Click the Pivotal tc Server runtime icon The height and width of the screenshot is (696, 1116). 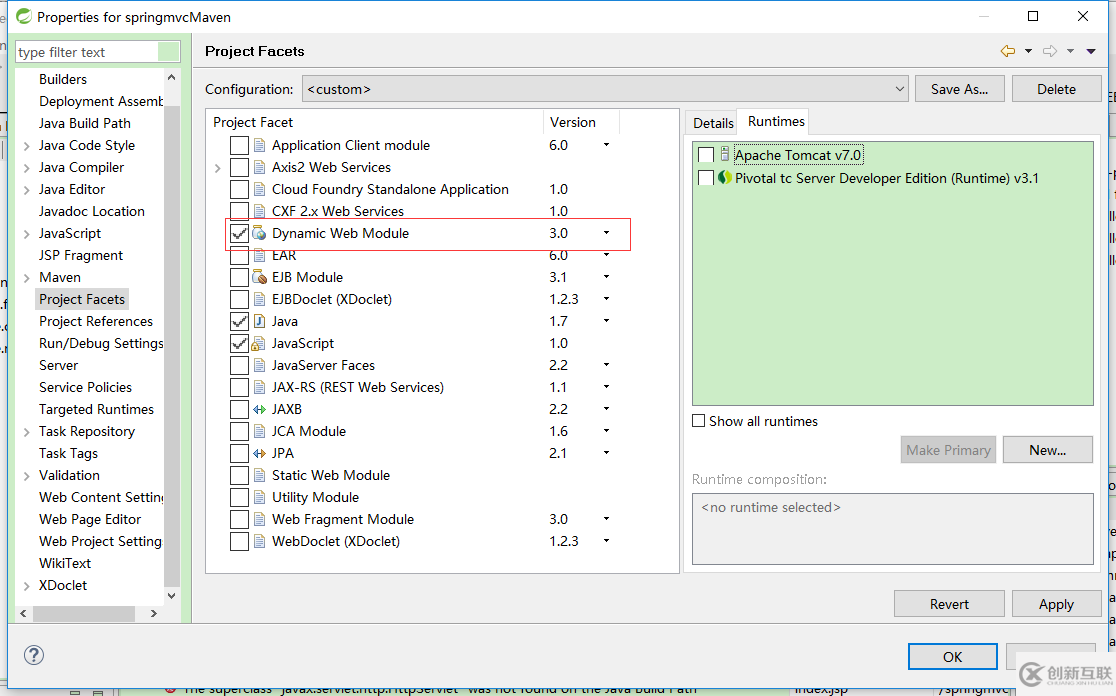[725, 178]
